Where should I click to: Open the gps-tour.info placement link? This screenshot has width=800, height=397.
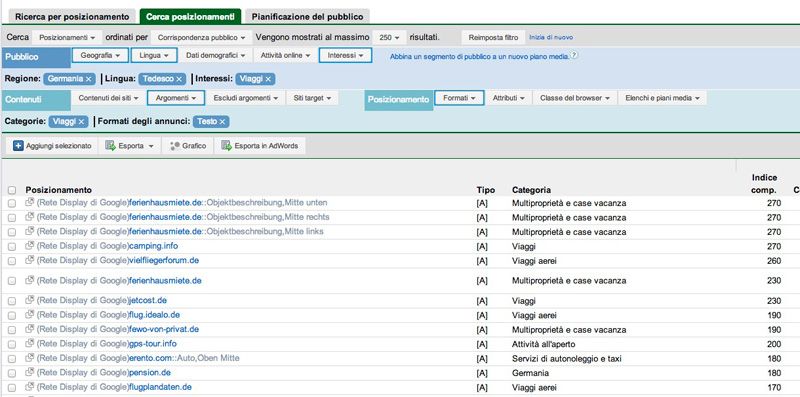[153, 343]
